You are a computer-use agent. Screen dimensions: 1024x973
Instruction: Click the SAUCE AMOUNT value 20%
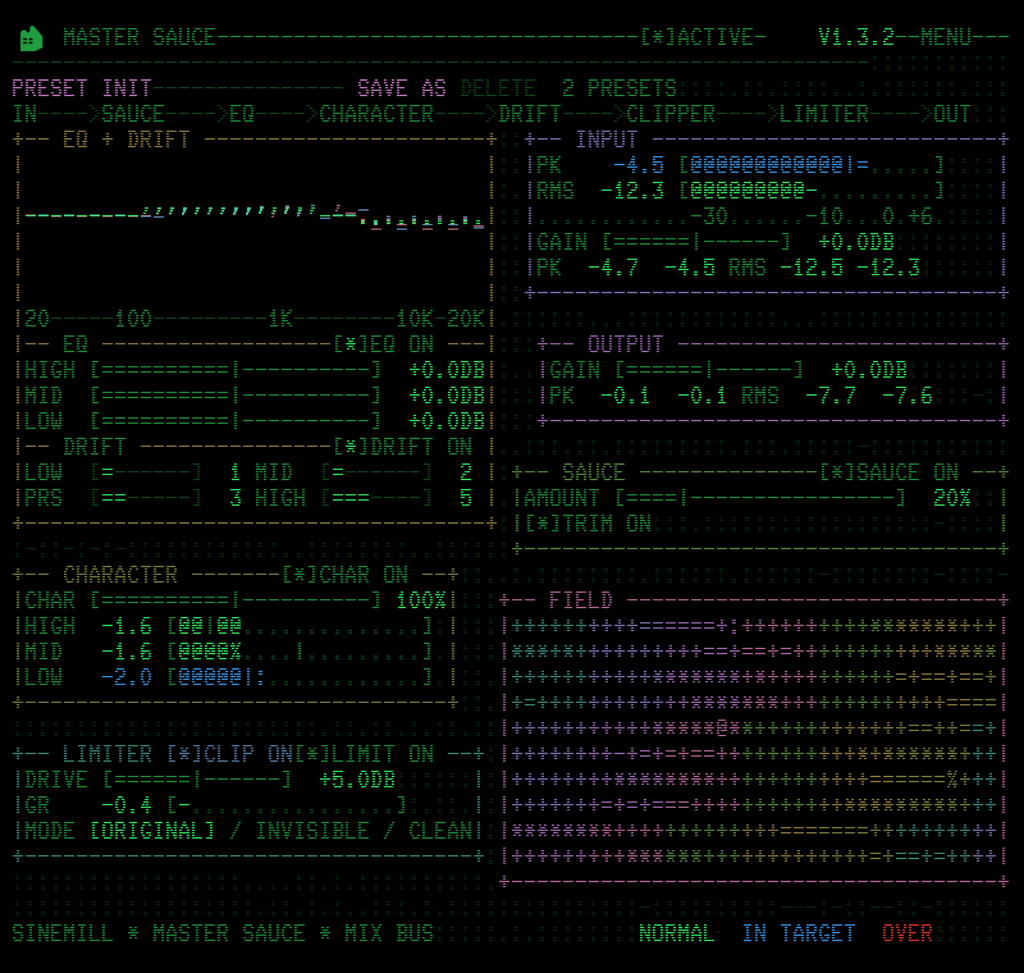952,498
